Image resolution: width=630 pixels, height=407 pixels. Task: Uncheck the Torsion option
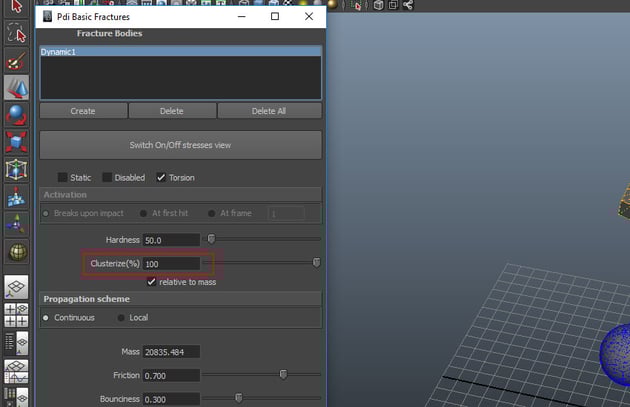click(x=161, y=178)
